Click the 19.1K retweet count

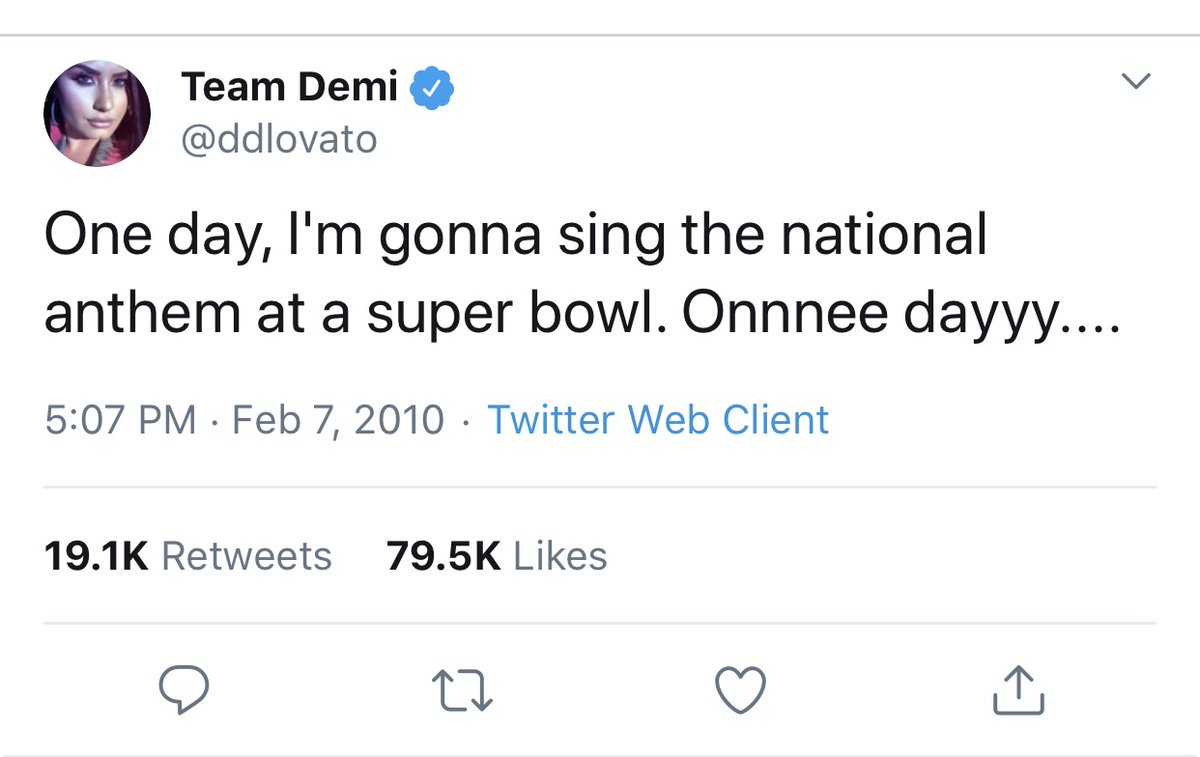coord(96,556)
